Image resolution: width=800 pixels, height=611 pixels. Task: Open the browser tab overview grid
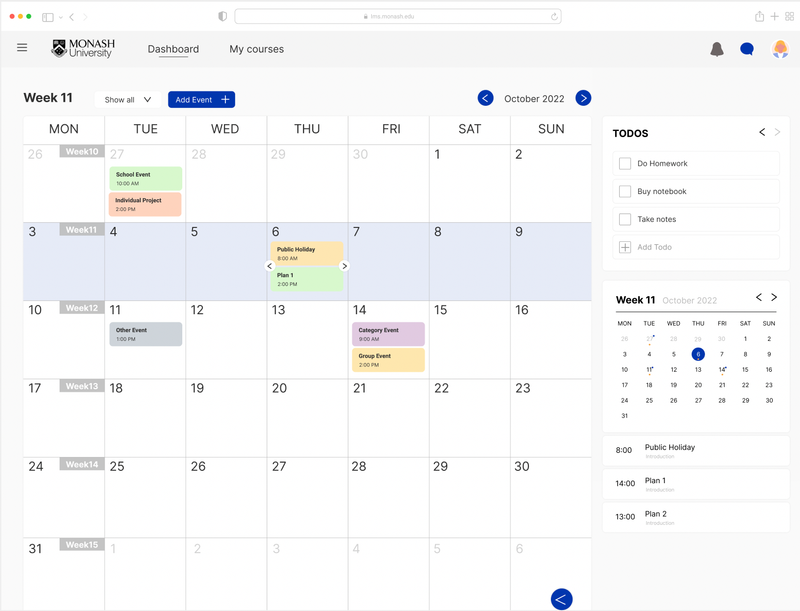789,16
